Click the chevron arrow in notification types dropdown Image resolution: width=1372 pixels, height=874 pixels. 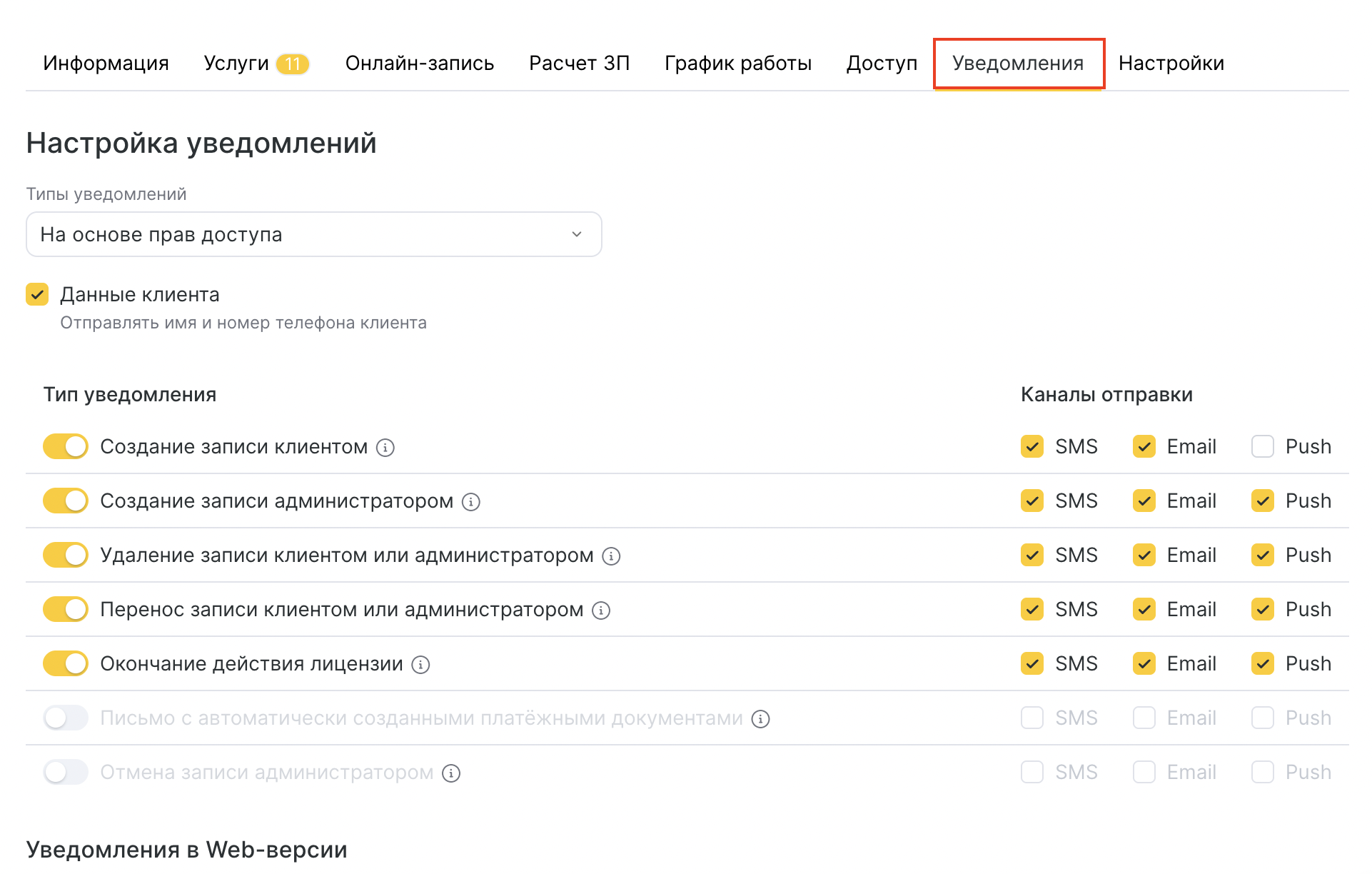pyautogui.click(x=577, y=234)
